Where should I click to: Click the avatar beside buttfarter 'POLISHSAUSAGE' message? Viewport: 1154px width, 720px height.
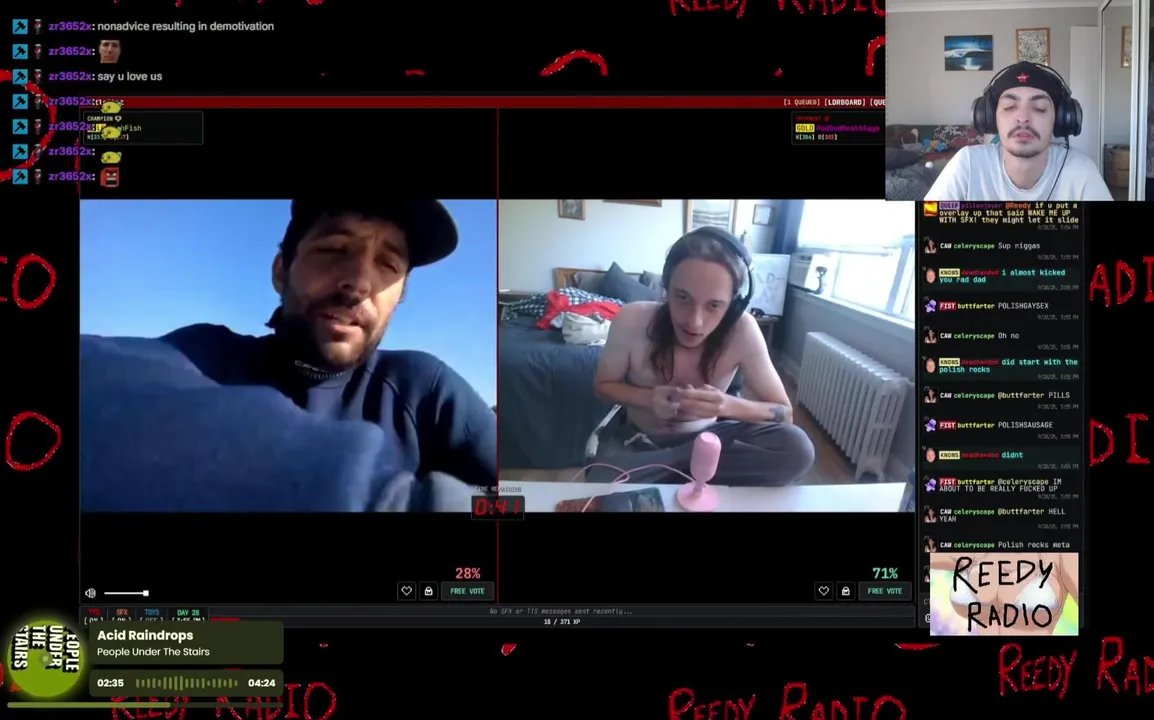pyautogui.click(x=930, y=426)
